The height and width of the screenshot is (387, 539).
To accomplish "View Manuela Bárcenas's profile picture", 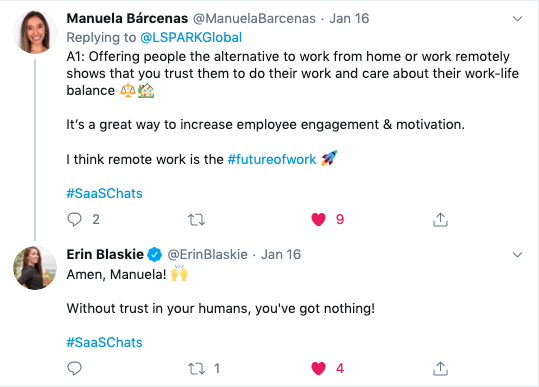I will coord(35,32).
